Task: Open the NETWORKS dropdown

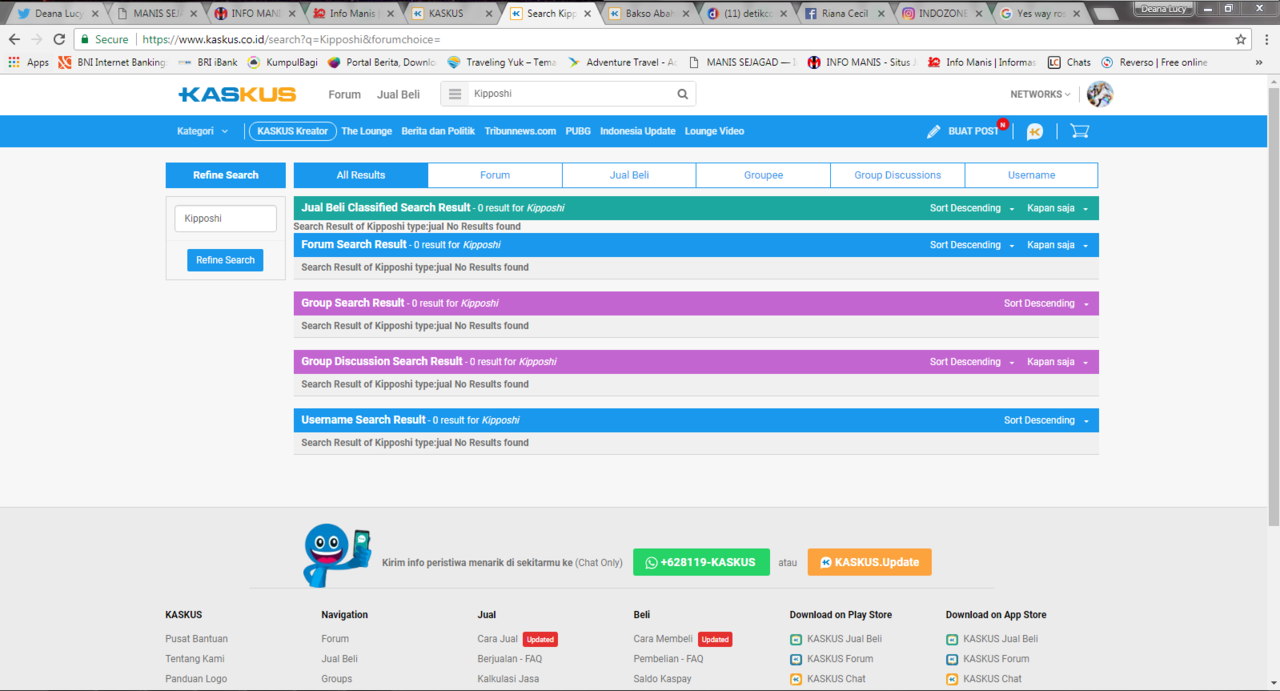Action: pos(1040,94)
